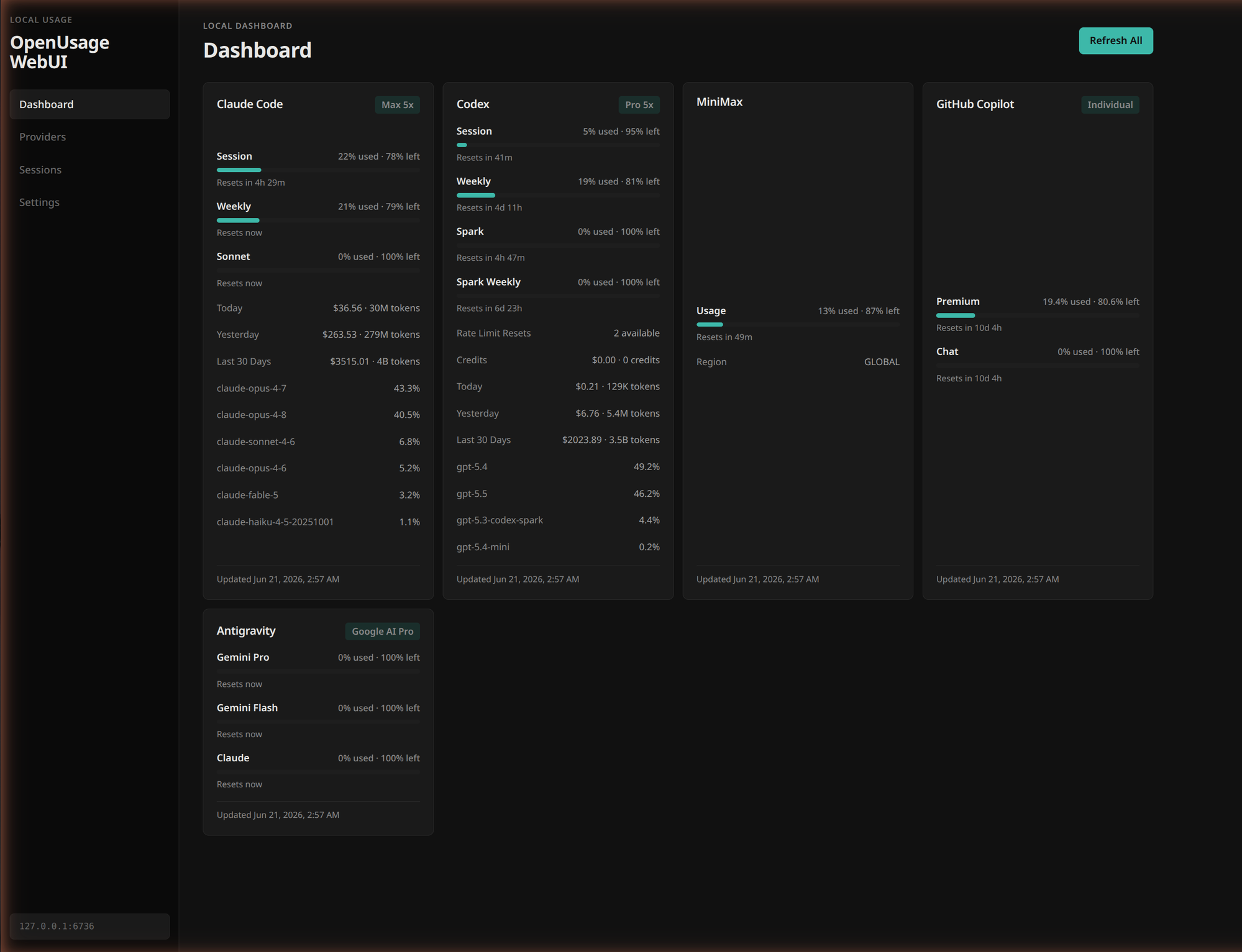Click the Claude Code card title
Image resolution: width=1242 pixels, height=952 pixels.
250,104
